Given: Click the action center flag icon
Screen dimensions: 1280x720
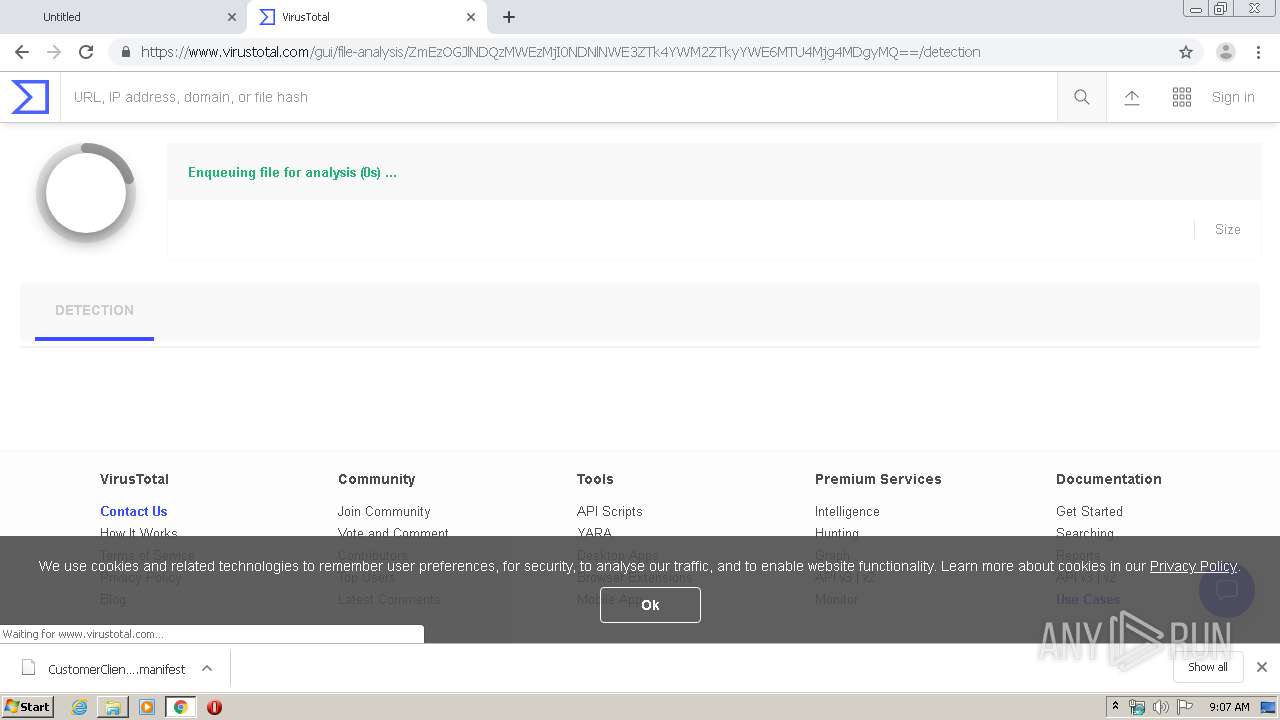Looking at the screenshot, I should click(x=1185, y=707).
